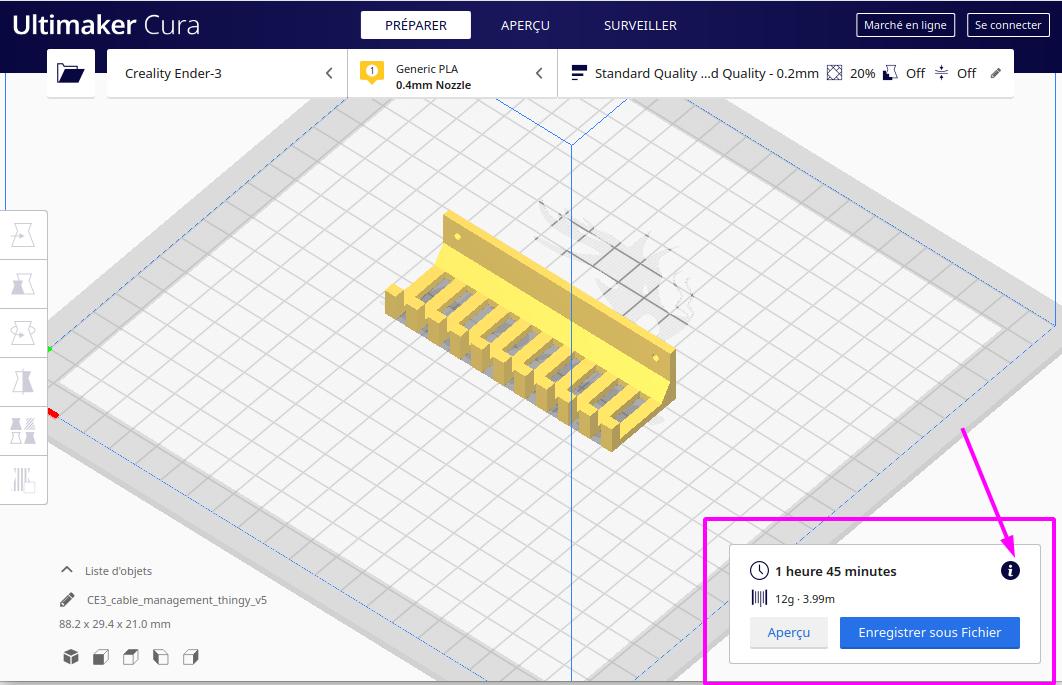Click the infill density icon near 20%
1062x685 pixels.
point(834,72)
